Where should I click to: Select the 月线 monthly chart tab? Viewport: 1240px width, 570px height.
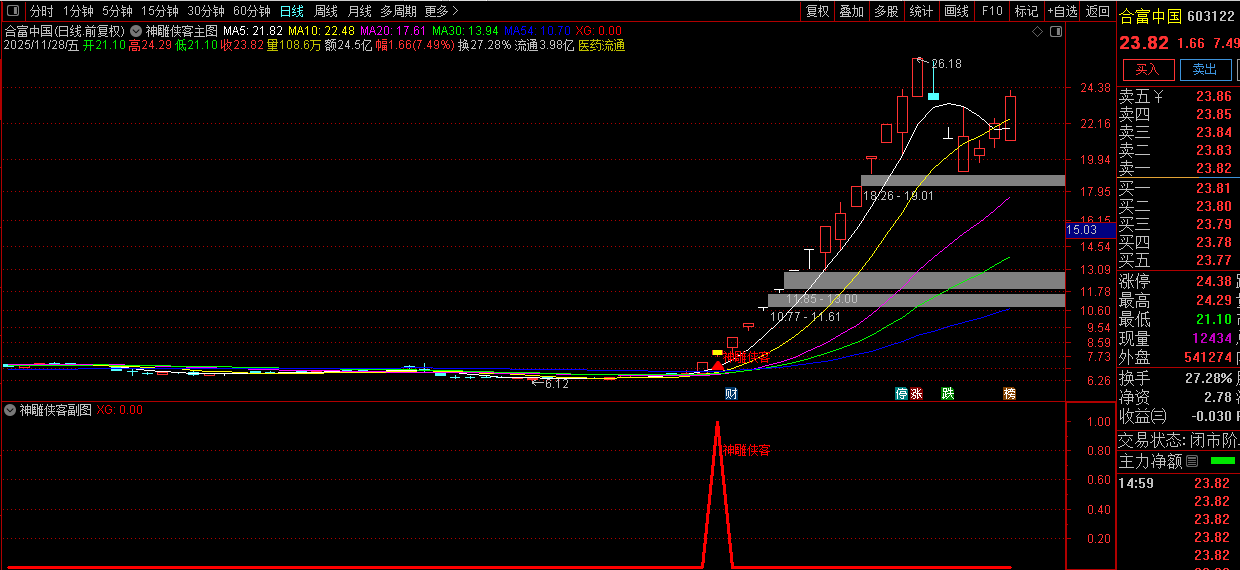coord(359,11)
